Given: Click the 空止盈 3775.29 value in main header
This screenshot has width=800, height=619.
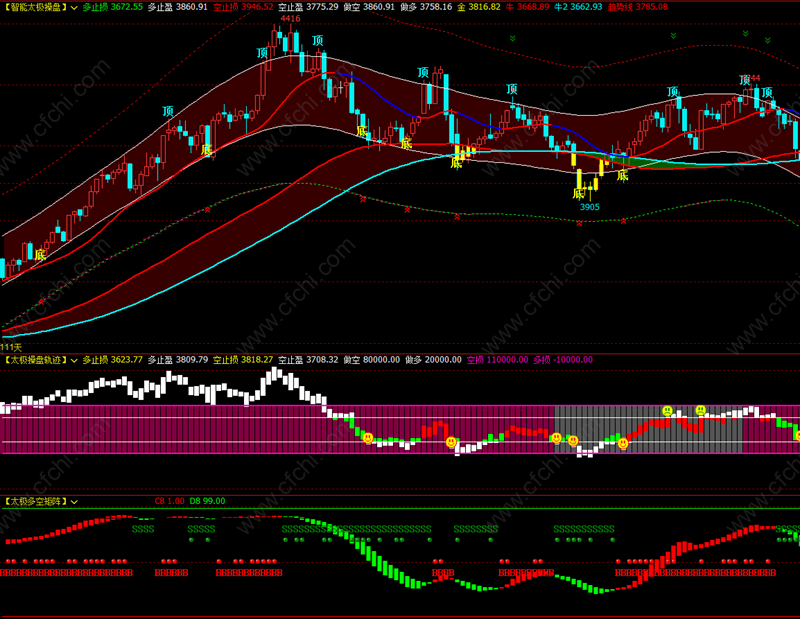Looking at the screenshot, I should pyautogui.click(x=308, y=7).
